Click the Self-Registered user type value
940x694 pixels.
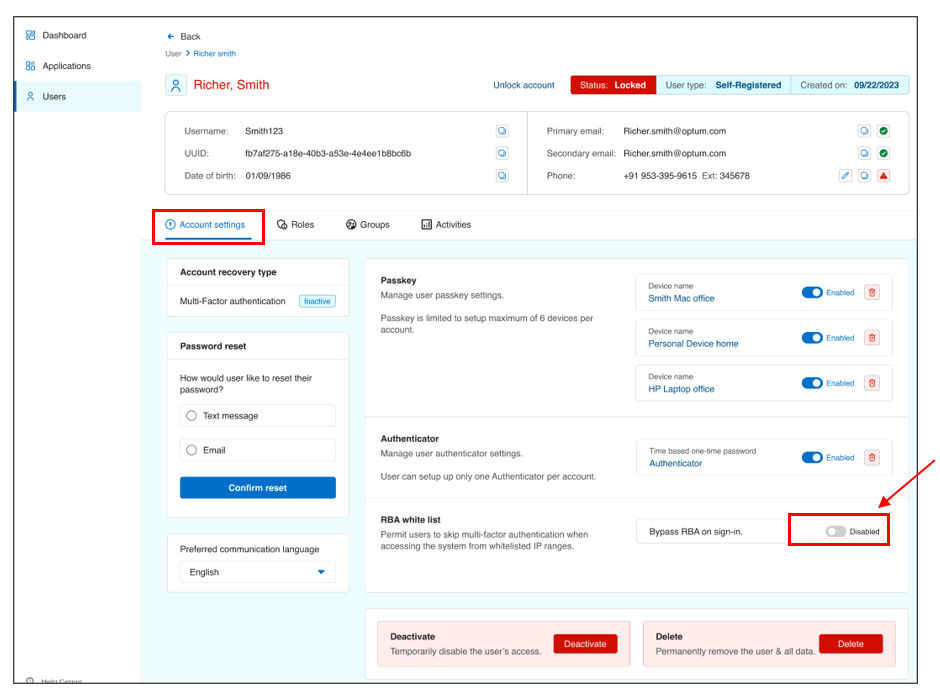(748, 85)
